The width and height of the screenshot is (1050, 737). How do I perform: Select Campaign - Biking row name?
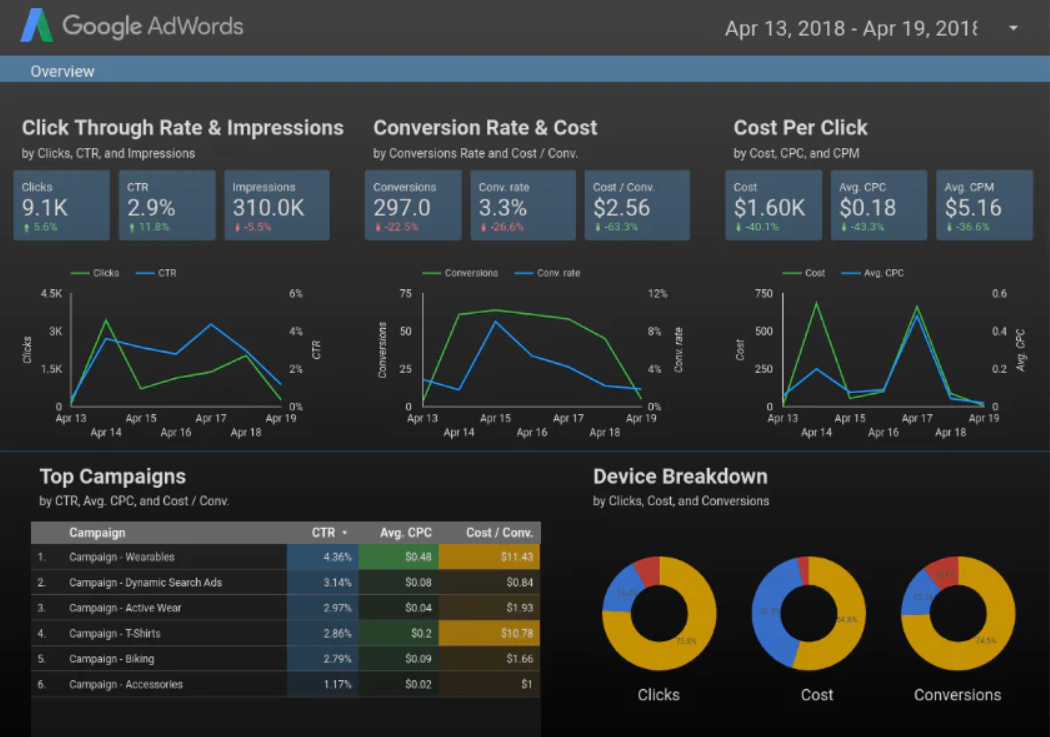pyautogui.click(x=111, y=659)
